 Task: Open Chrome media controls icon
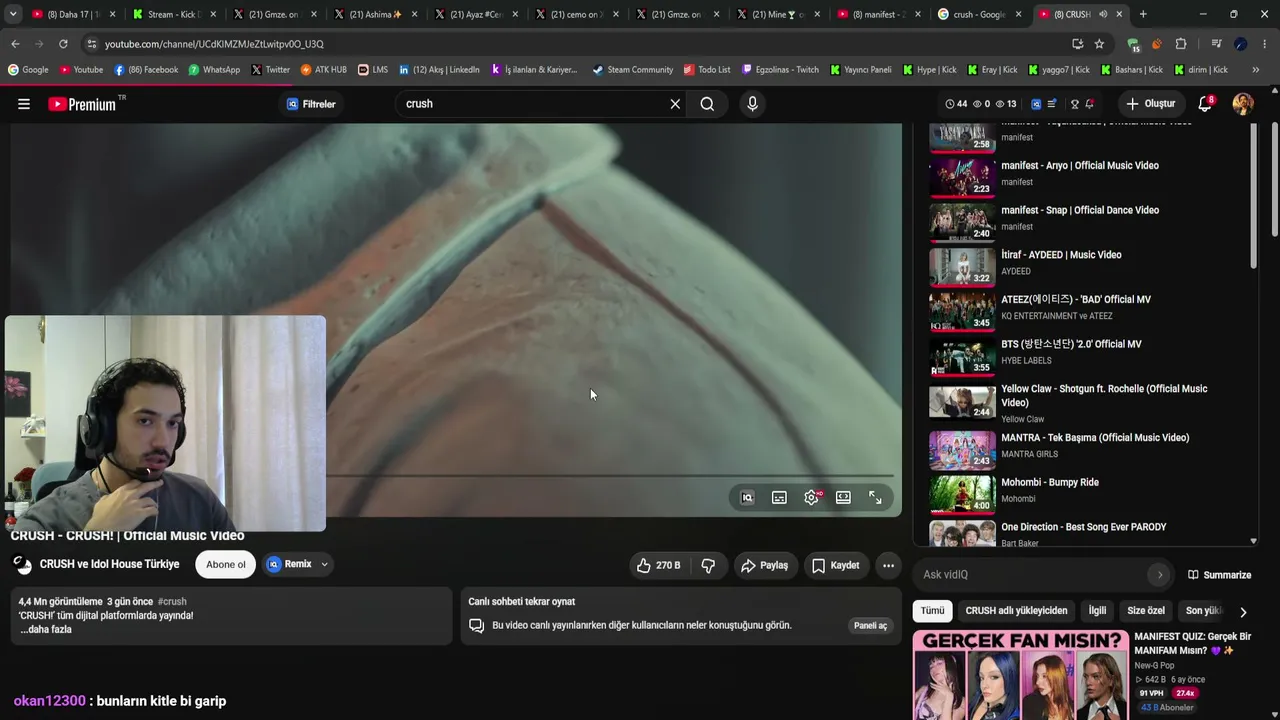click(x=1216, y=44)
